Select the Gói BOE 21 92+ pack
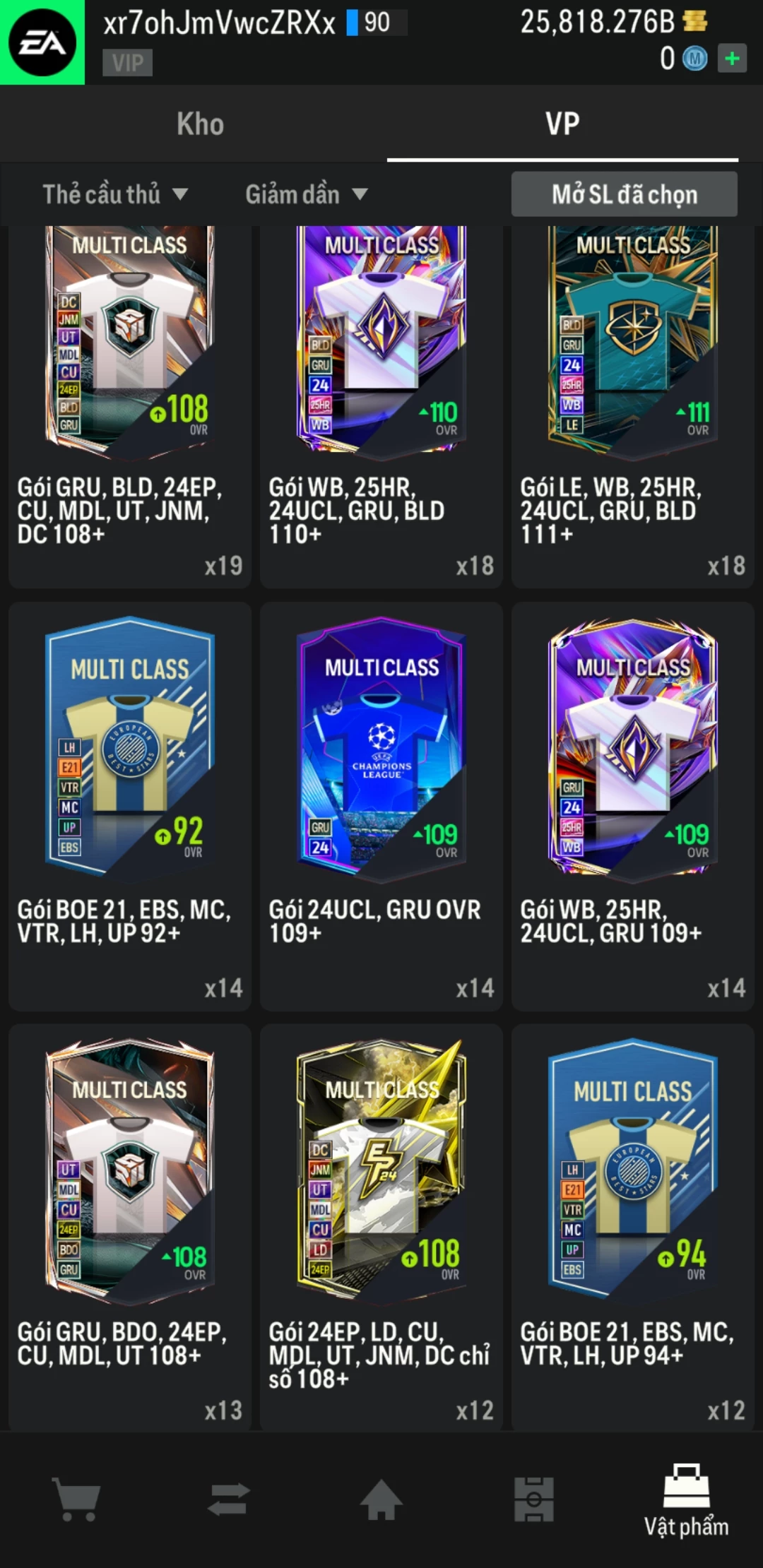The width and height of the screenshot is (763, 1568). (x=130, y=807)
